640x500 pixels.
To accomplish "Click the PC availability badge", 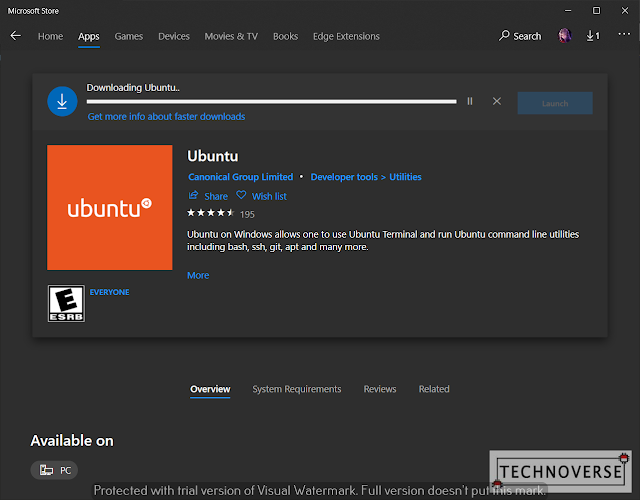I will (x=54, y=470).
